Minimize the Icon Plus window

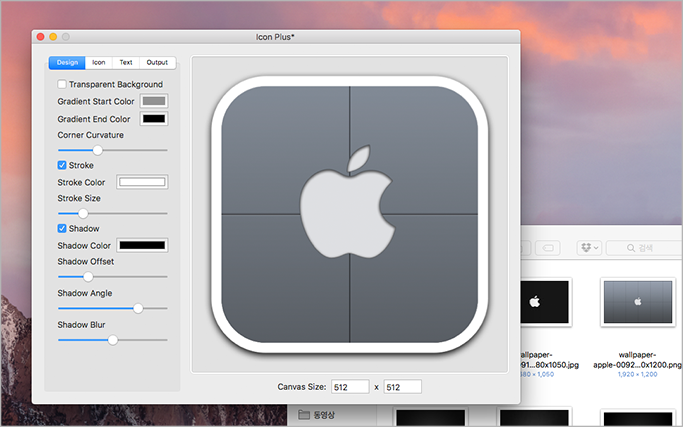click(x=53, y=37)
